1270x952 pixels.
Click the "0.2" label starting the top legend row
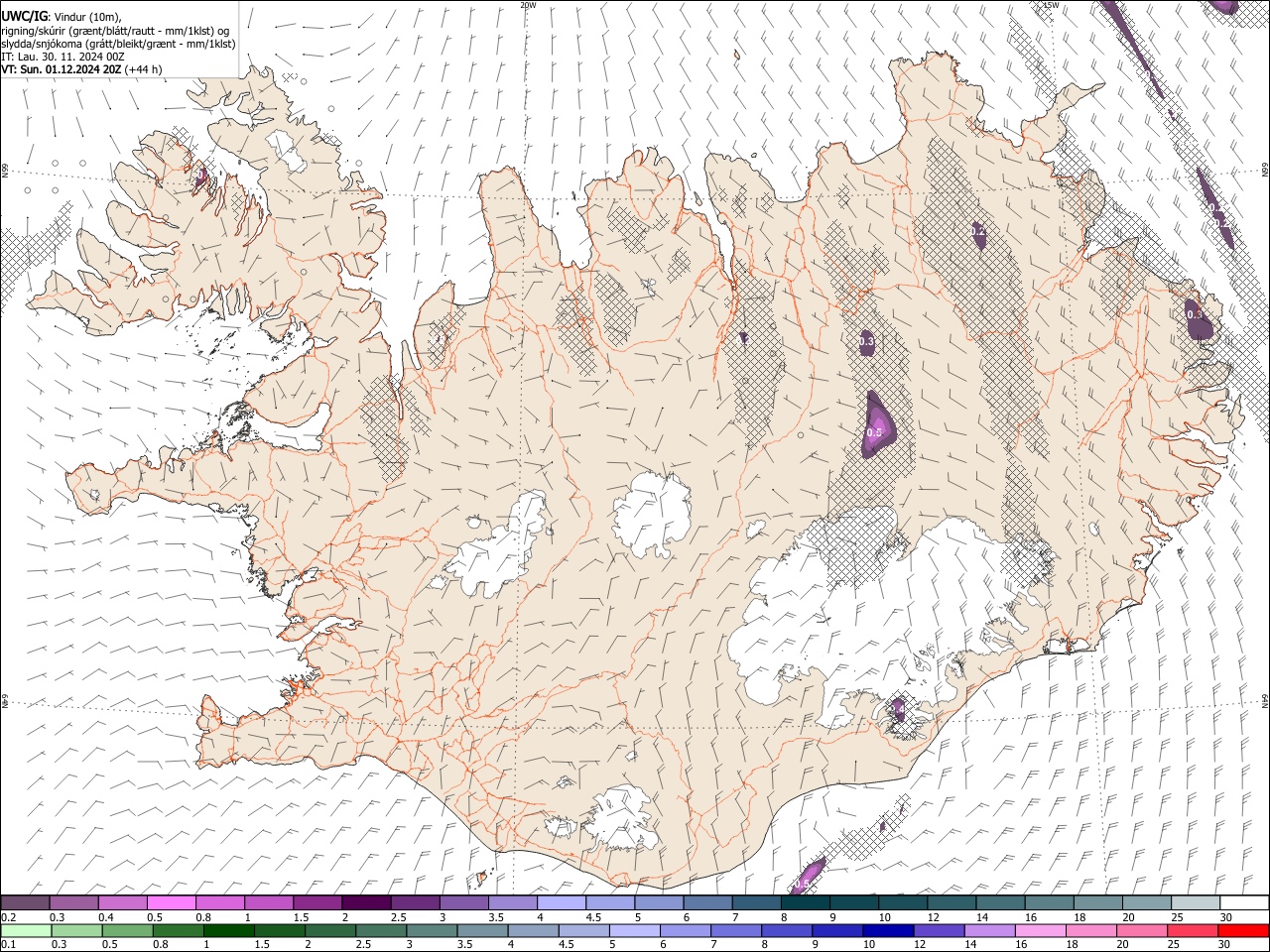(x=8, y=917)
